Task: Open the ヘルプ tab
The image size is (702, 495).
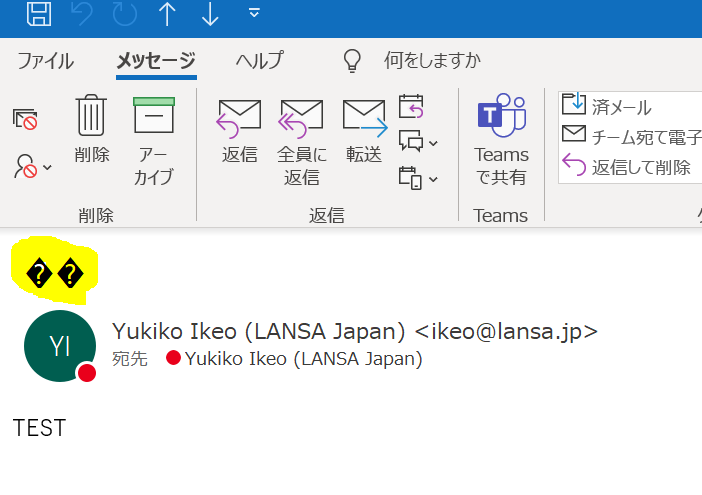Action: pyautogui.click(x=260, y=60)
